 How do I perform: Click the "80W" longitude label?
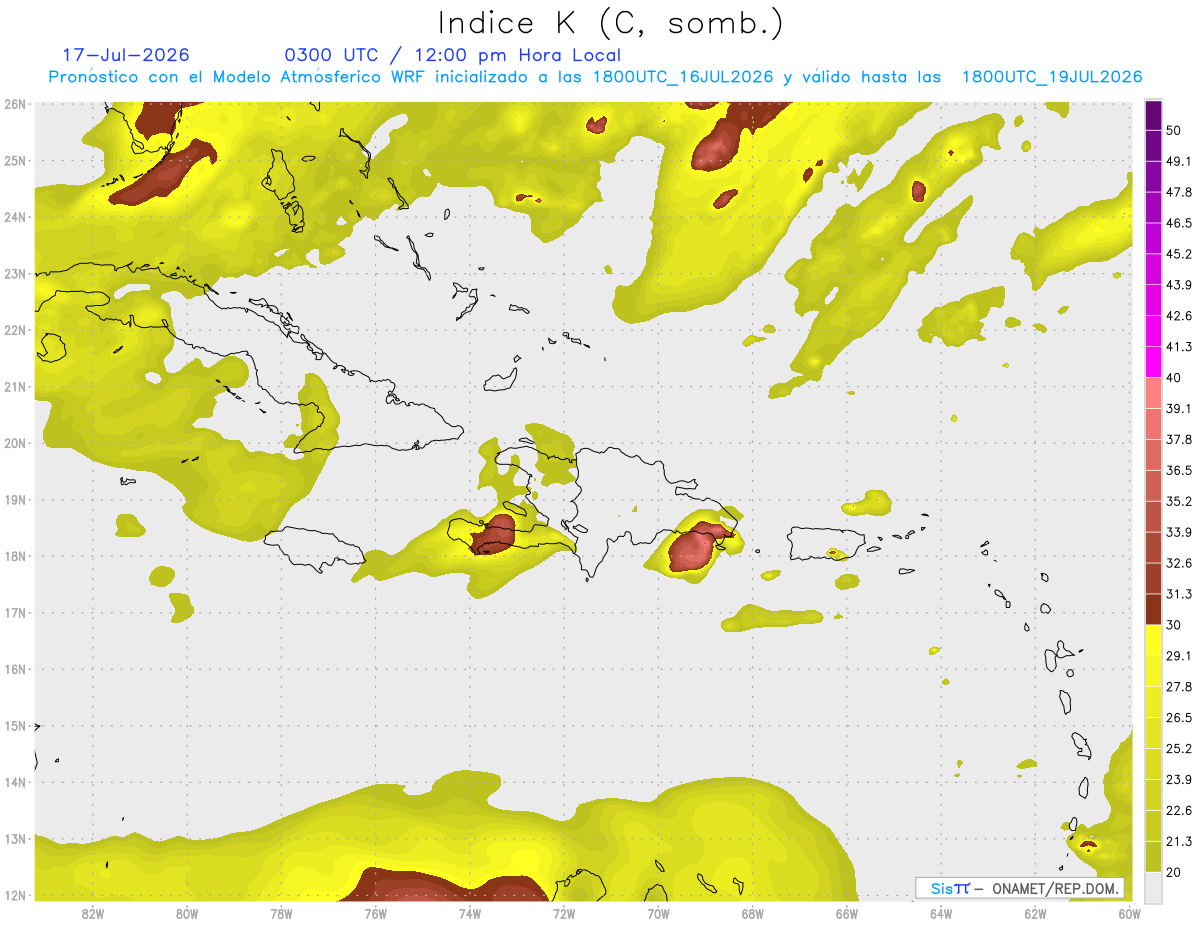pyautogui.click(x=187, y=913)
